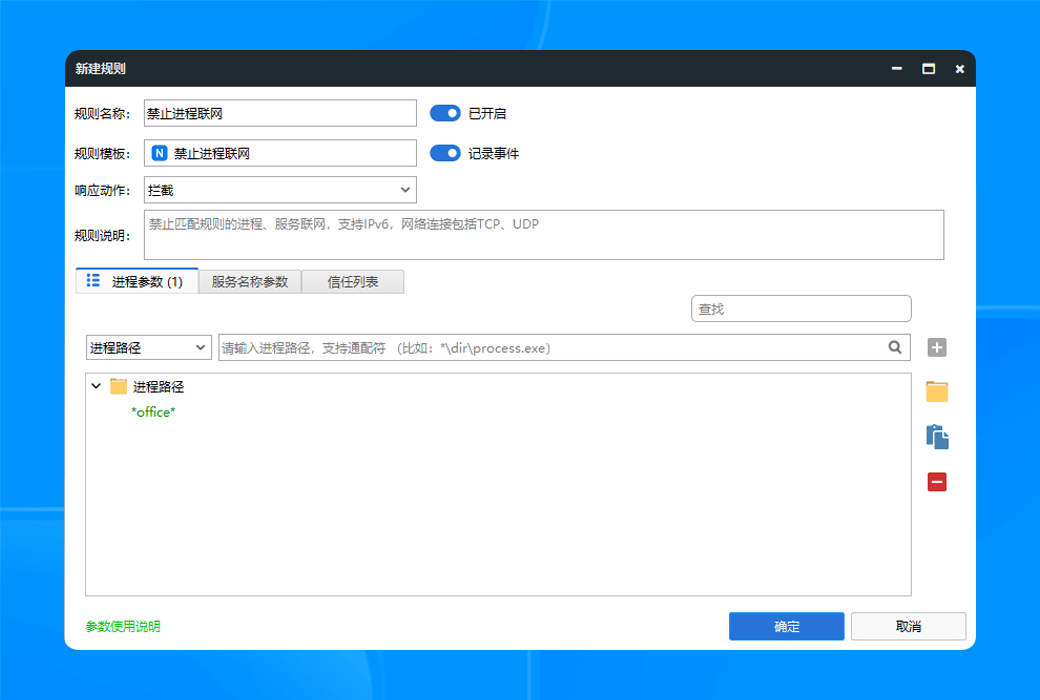
Task: Toggle the 记录事件 switch
Action: 445,153
